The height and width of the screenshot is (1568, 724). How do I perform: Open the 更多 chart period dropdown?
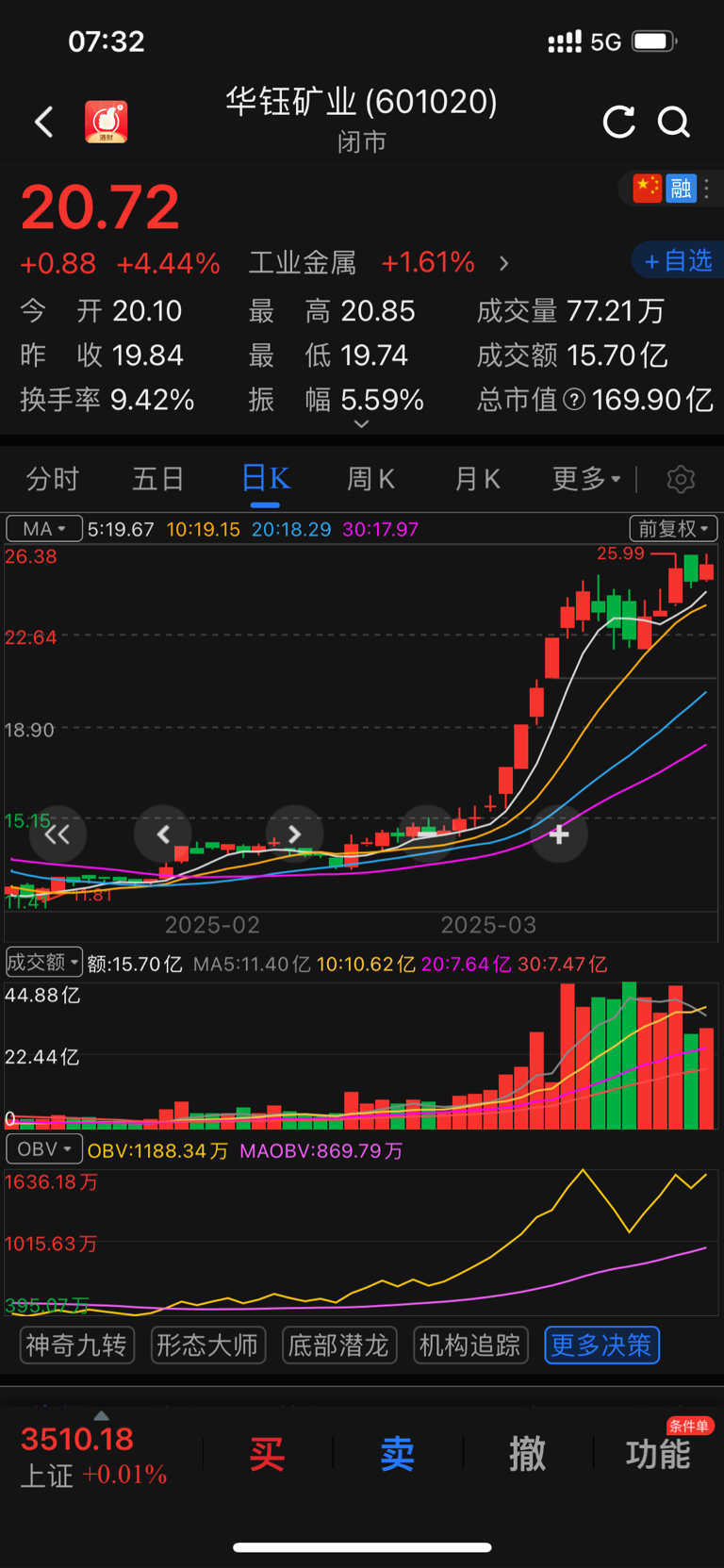[x=586, y=479]
